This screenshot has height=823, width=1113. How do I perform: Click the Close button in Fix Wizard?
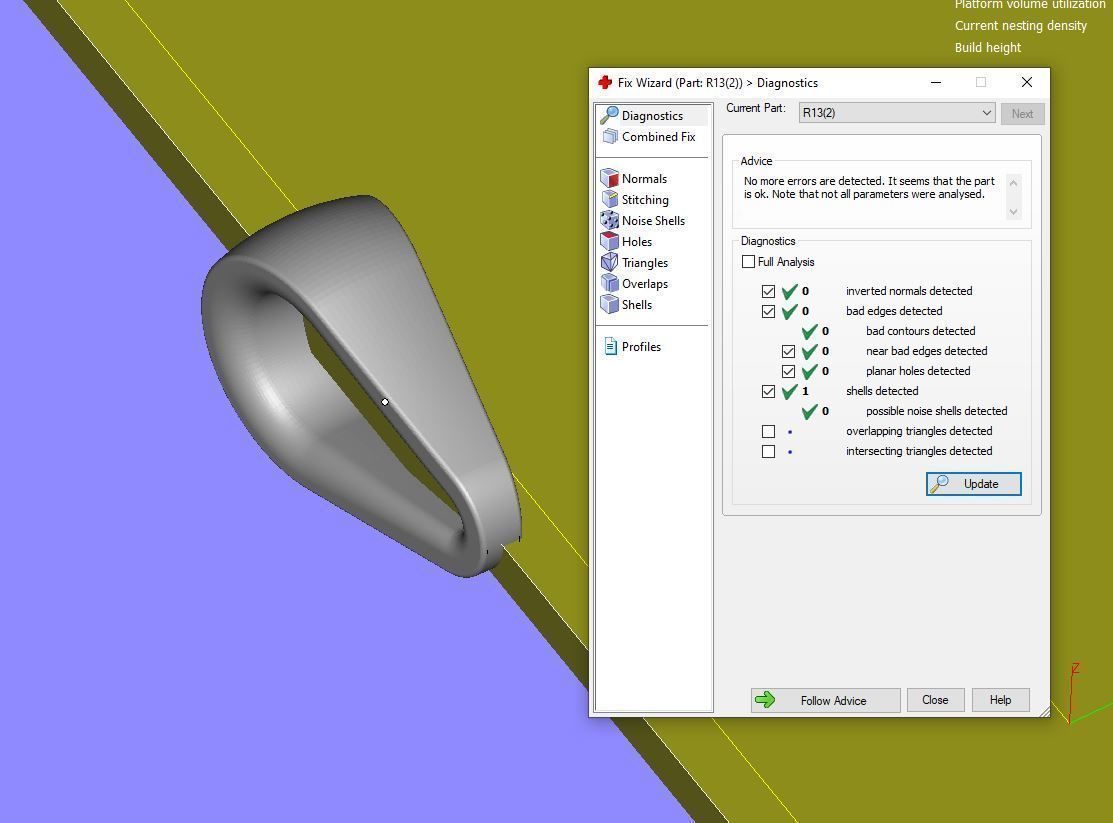coord(935,700)
